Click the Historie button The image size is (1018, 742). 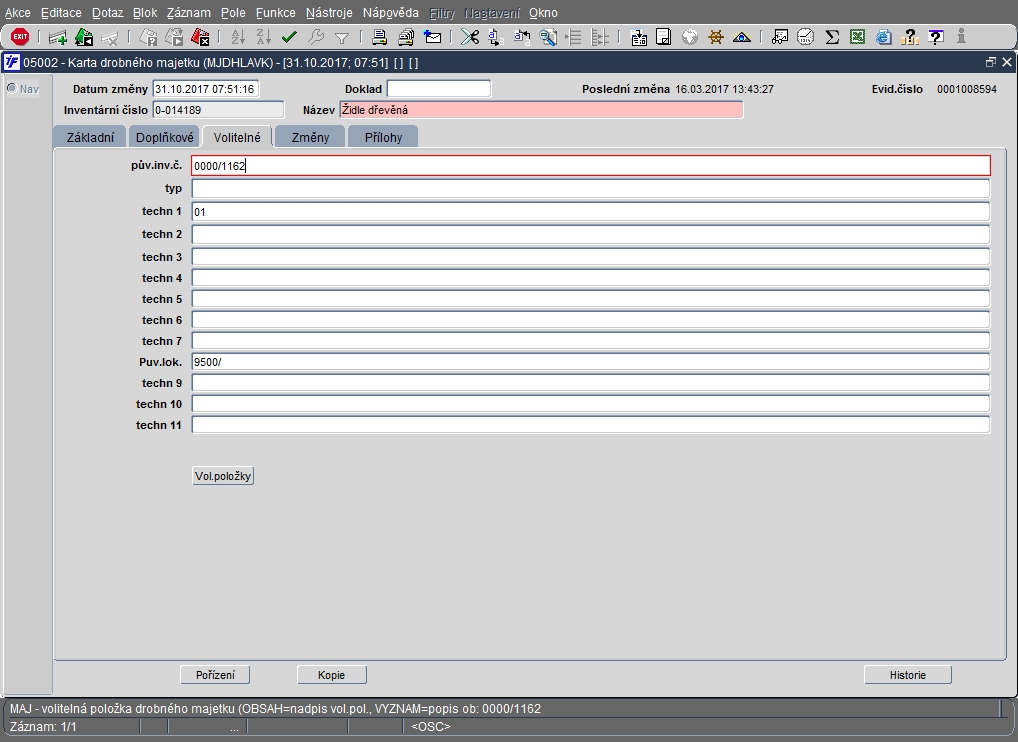point(908,675)
